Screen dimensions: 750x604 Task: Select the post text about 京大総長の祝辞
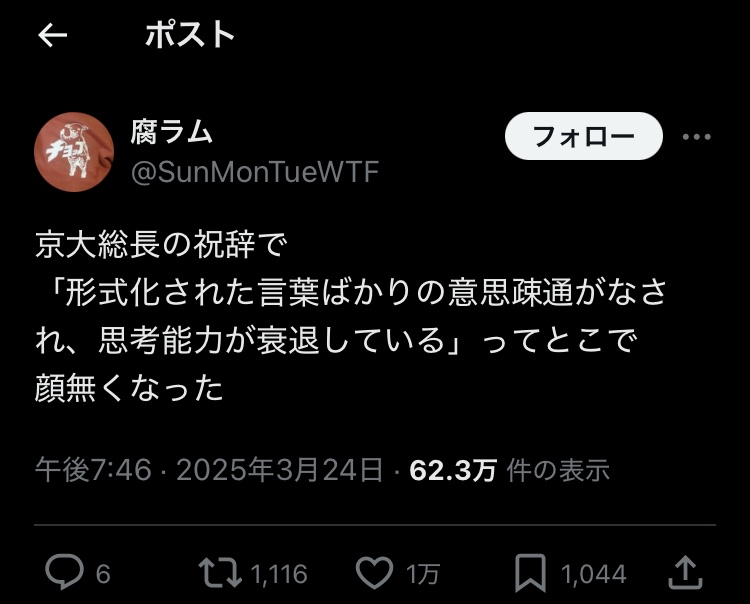click(351, 317)
